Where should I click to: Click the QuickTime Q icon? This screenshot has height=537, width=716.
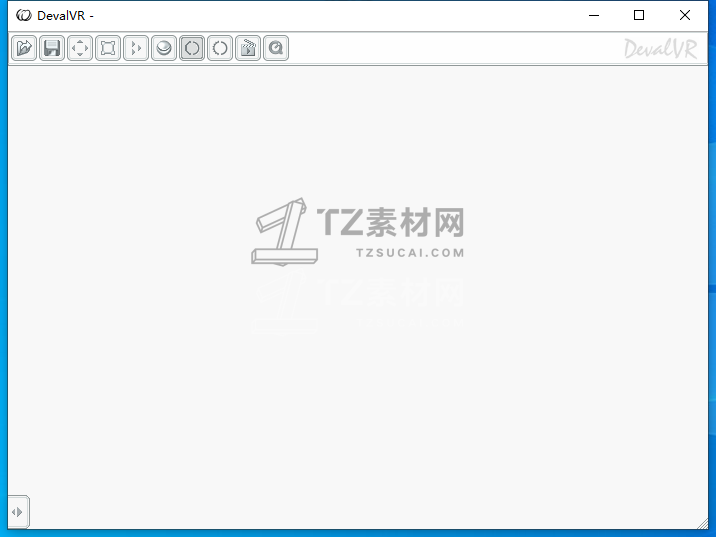coord(276,48)
